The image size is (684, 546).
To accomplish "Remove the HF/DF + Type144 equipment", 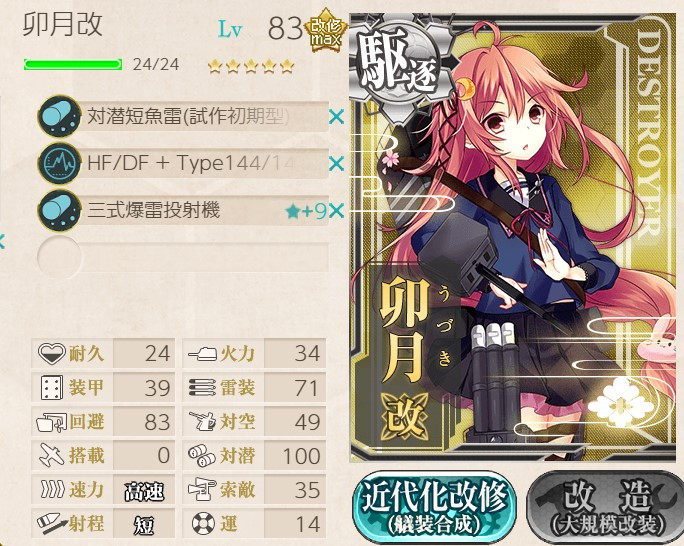I will (336, 164).
